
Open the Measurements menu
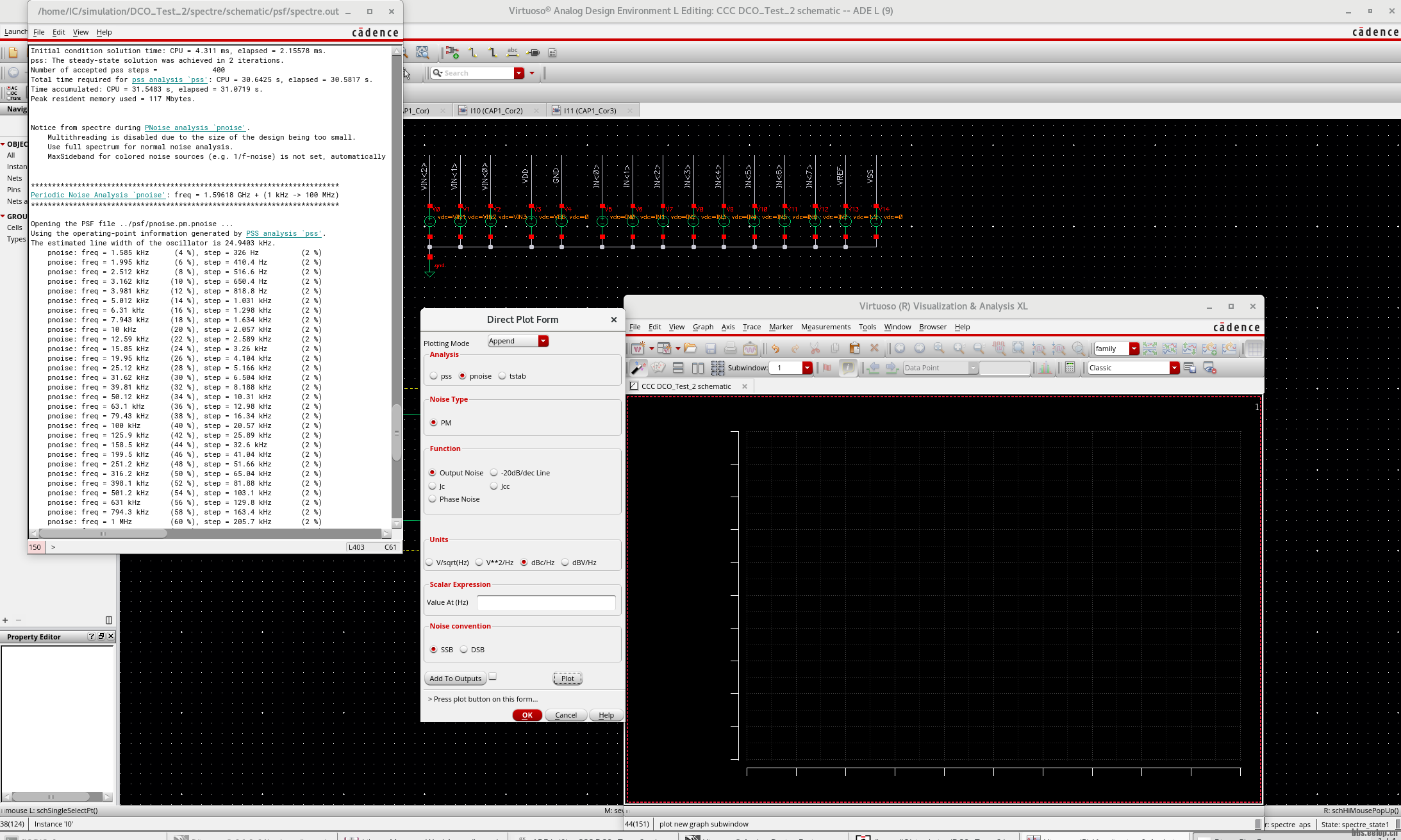coord(825,327)
